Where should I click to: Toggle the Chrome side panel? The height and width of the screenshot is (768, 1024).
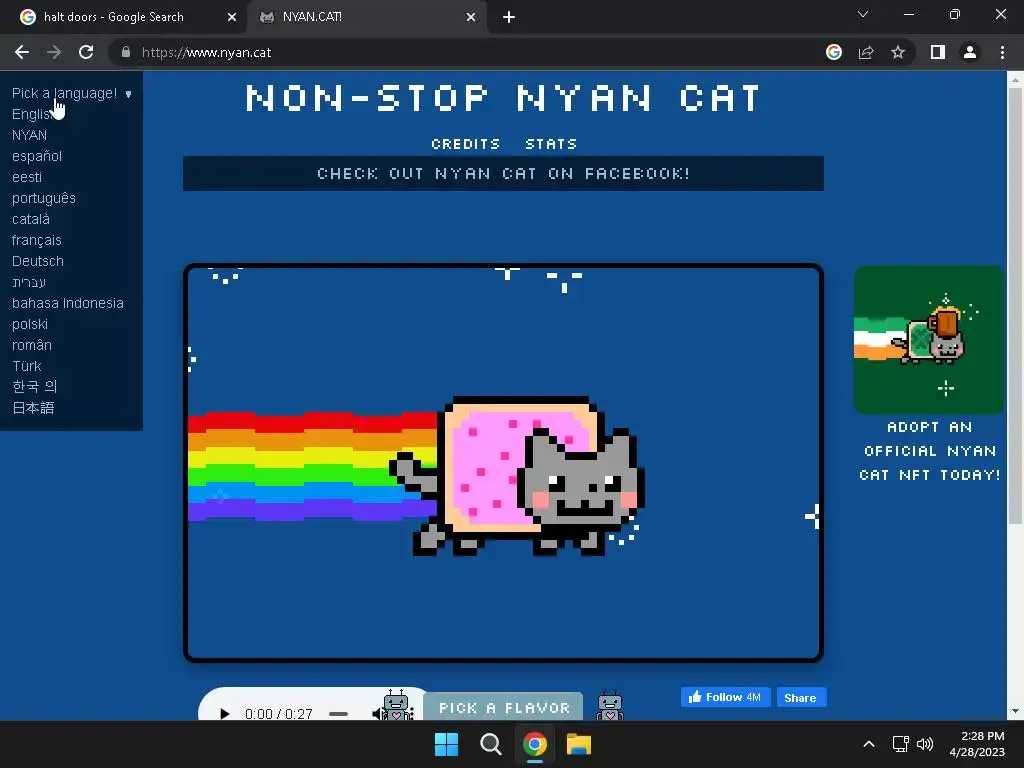point(938,52)
